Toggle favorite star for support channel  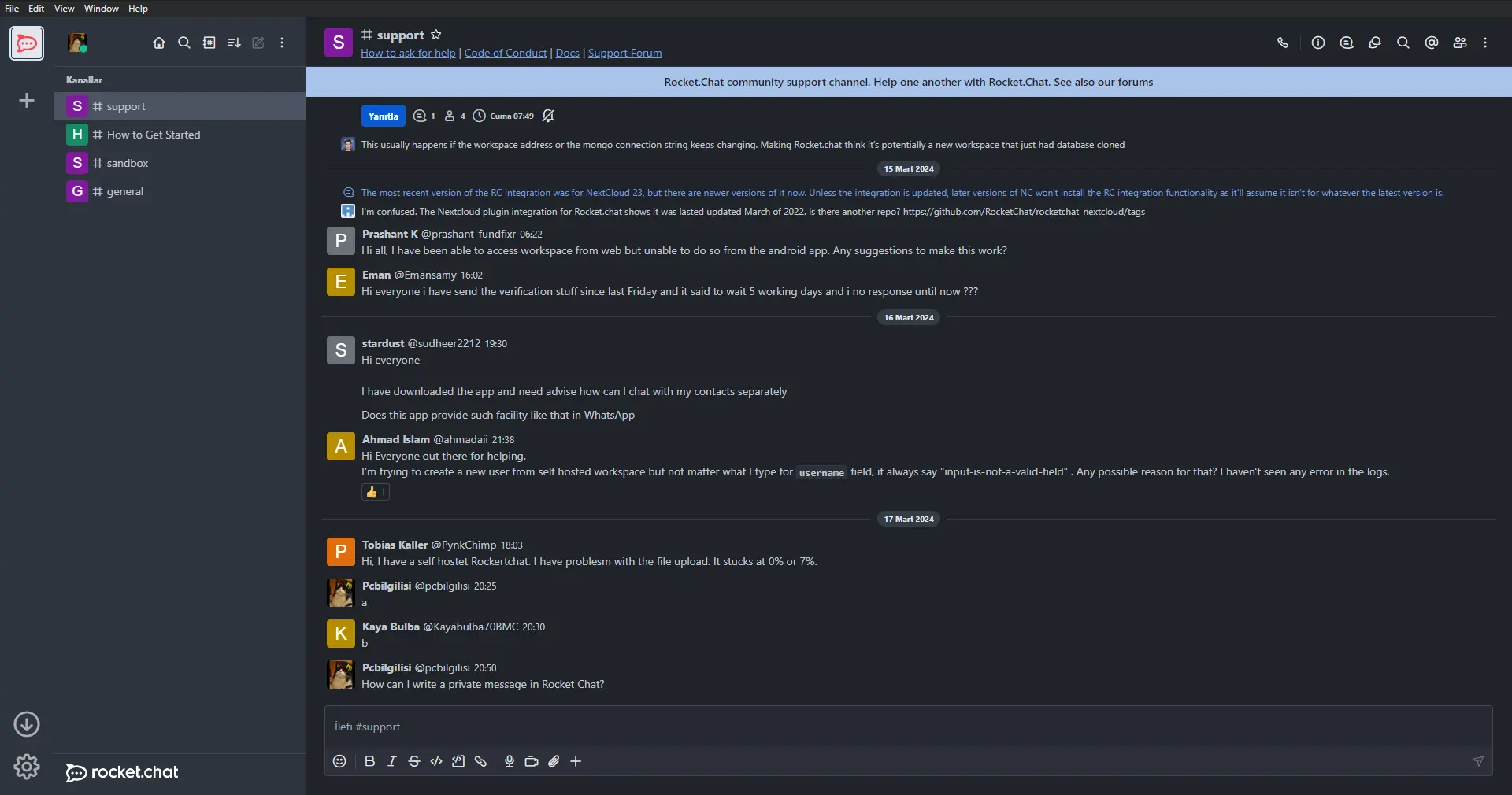436,35
